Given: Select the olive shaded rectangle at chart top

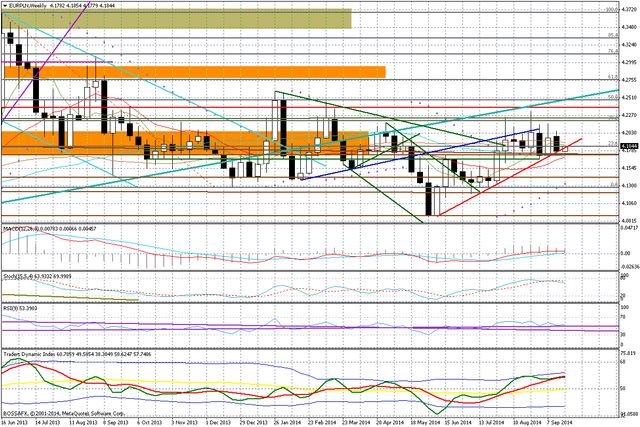Looking at the screenshot, I should (x=177, y=19).
